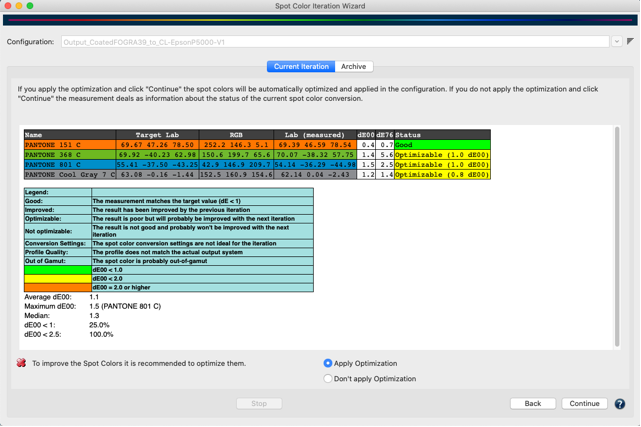641x427 pixels.
Task: Select the Current Iteration tab
Action: (x=301, y=67)
